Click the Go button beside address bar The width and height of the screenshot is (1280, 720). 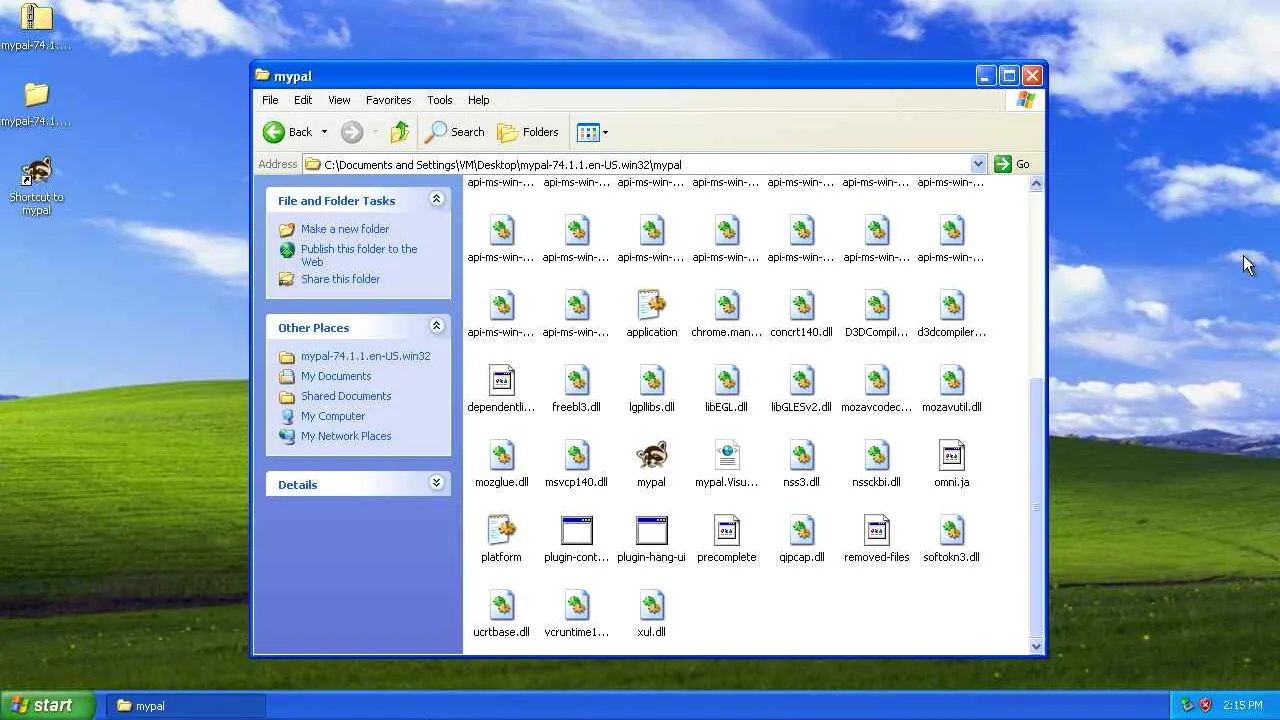coord(1012,164)
